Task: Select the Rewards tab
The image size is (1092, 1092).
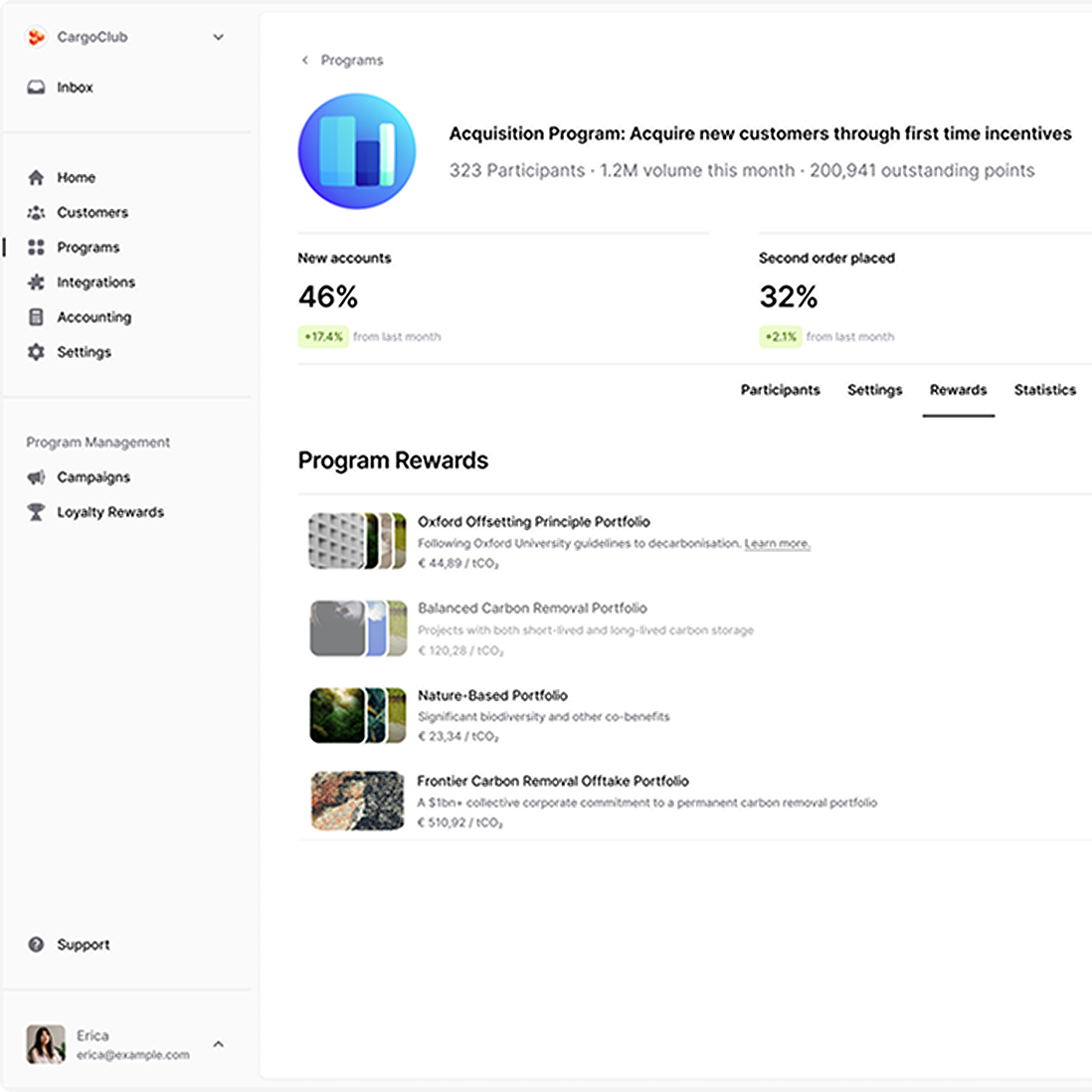Action: click(959, 390)
